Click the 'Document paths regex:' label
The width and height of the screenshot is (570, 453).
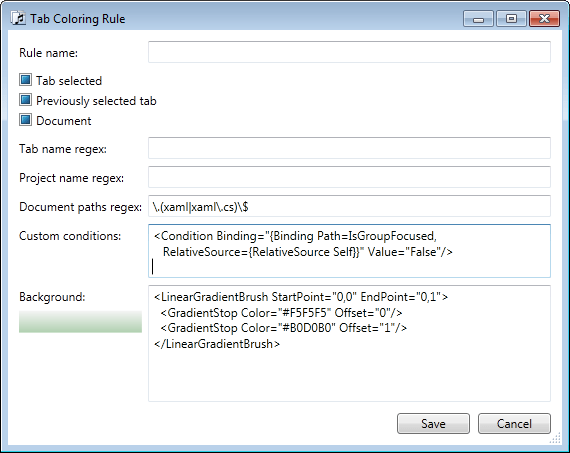tap(80, 207)
